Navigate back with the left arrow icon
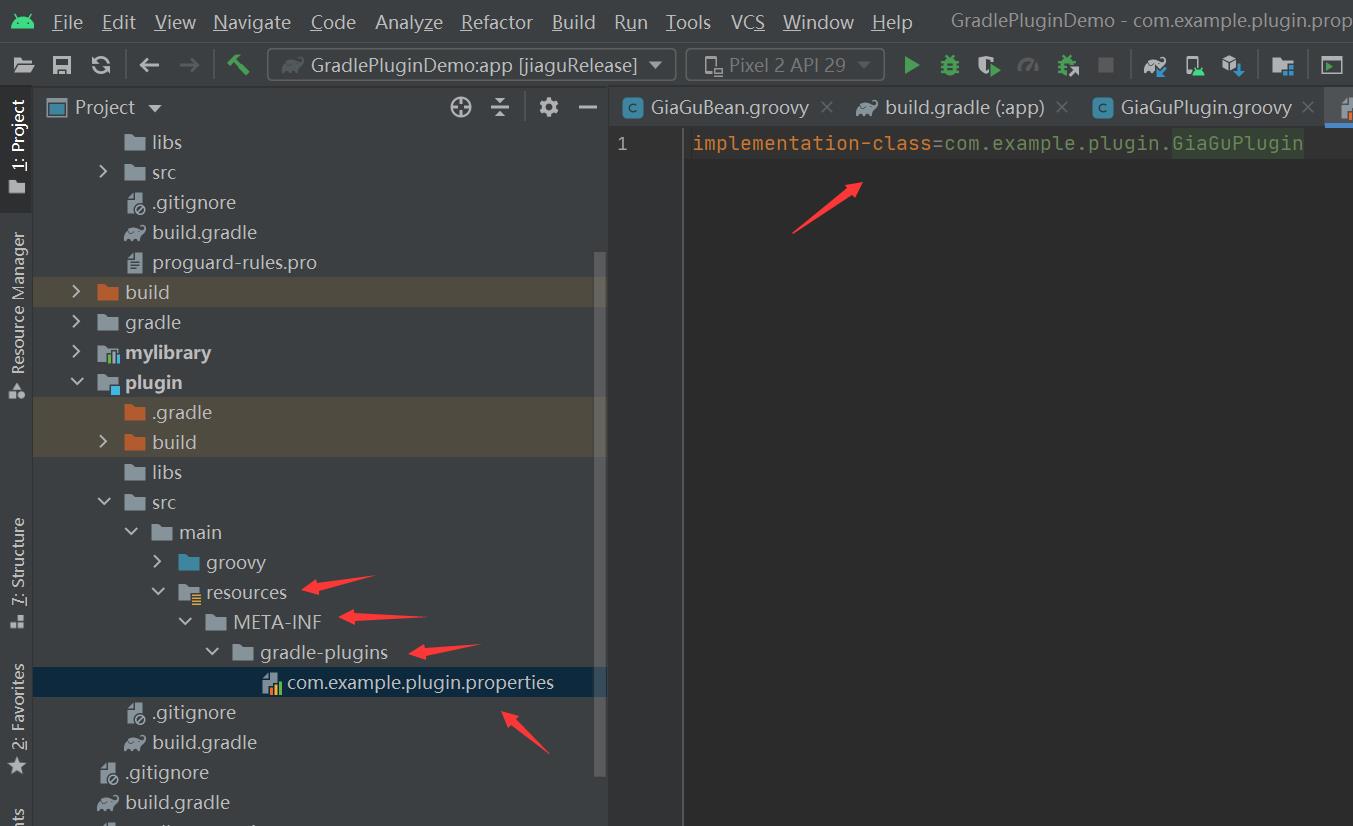 150,65
